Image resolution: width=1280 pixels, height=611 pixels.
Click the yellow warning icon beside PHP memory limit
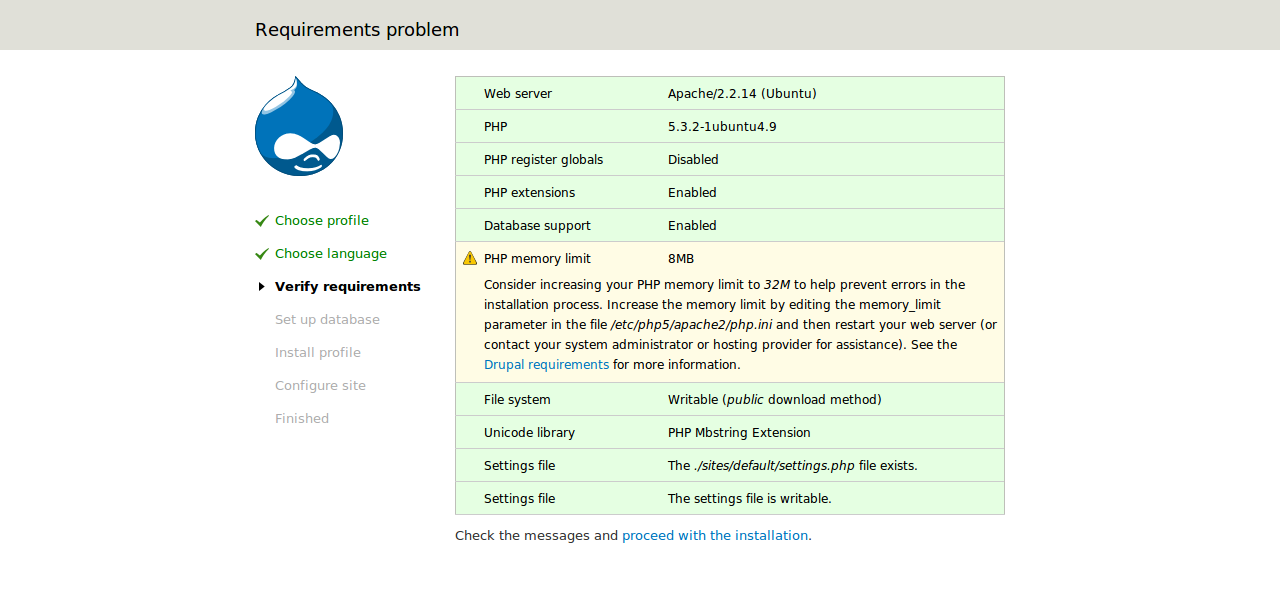click(x=470, y=258)
